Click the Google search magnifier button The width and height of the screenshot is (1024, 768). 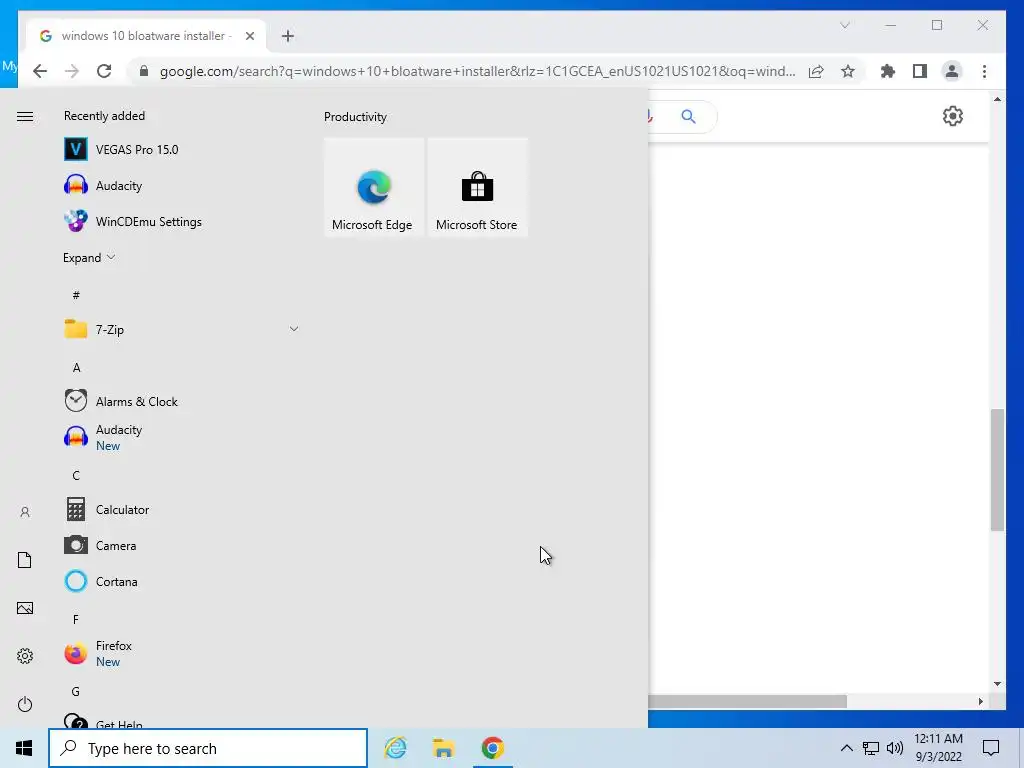688,116
